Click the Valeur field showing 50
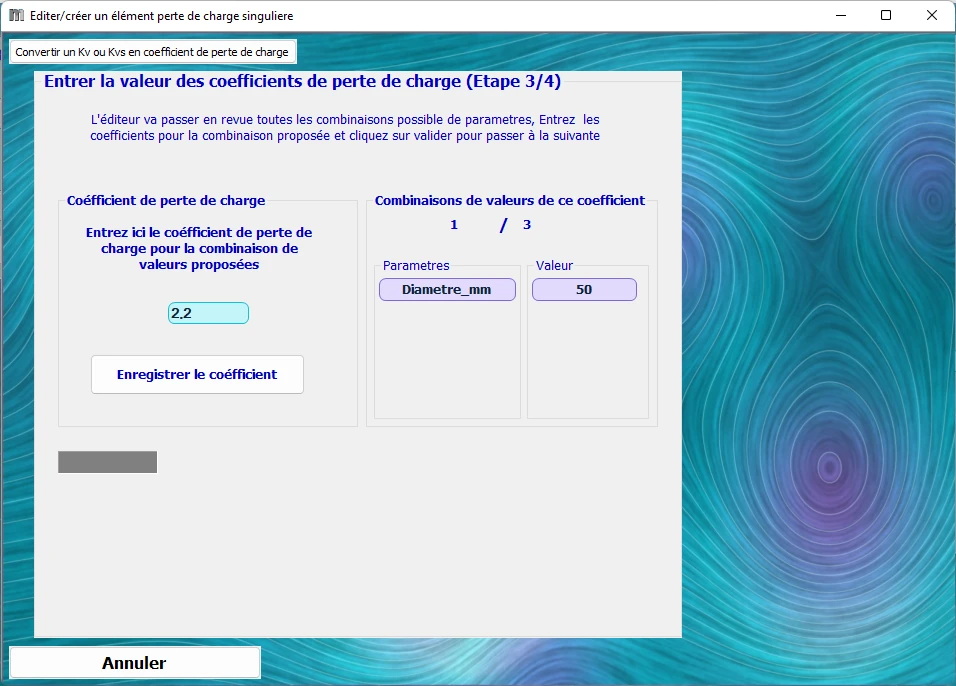Screen dimensions: 956x686 pos(584,290)
